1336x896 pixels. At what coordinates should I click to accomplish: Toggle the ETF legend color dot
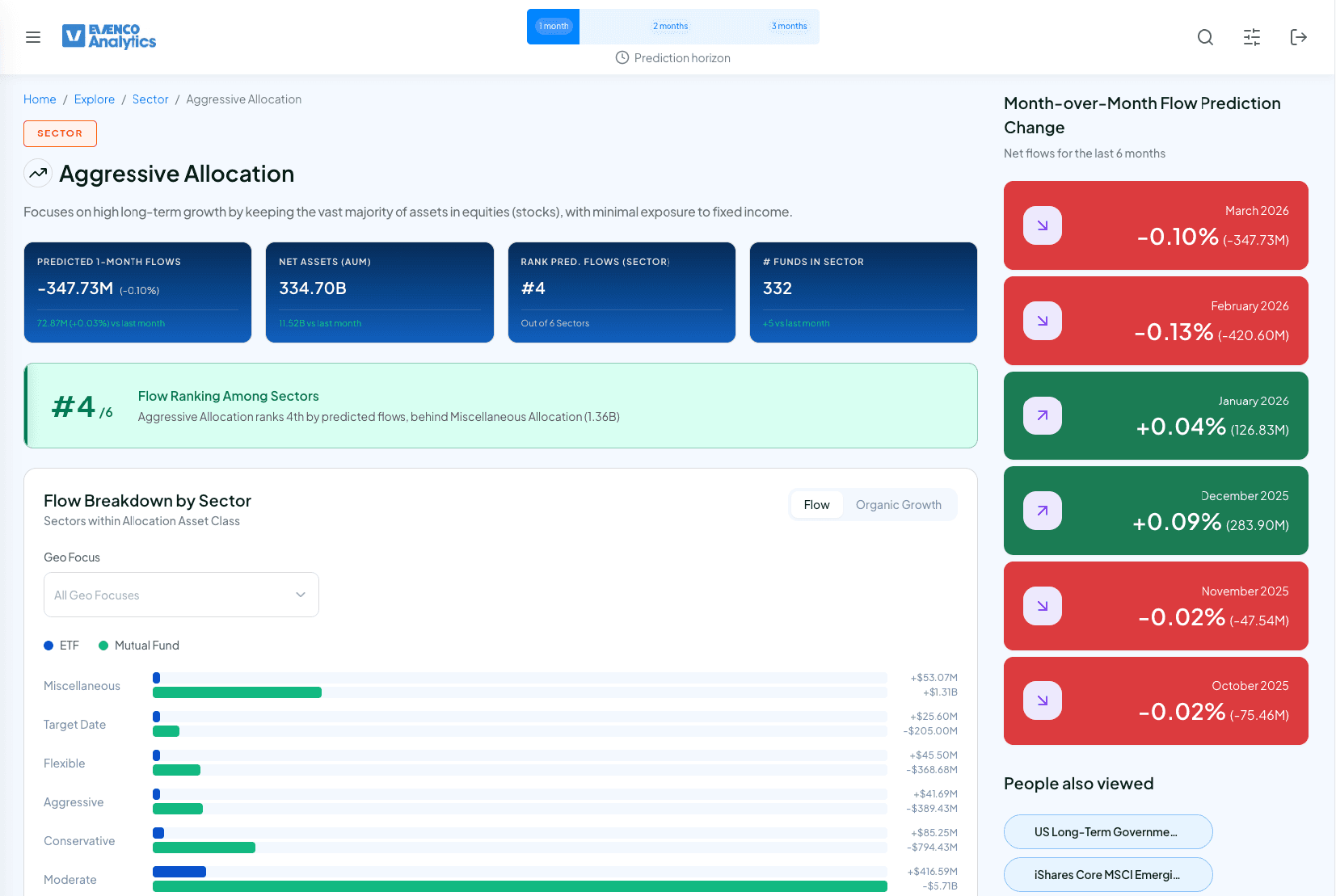[x=48, y=646]
